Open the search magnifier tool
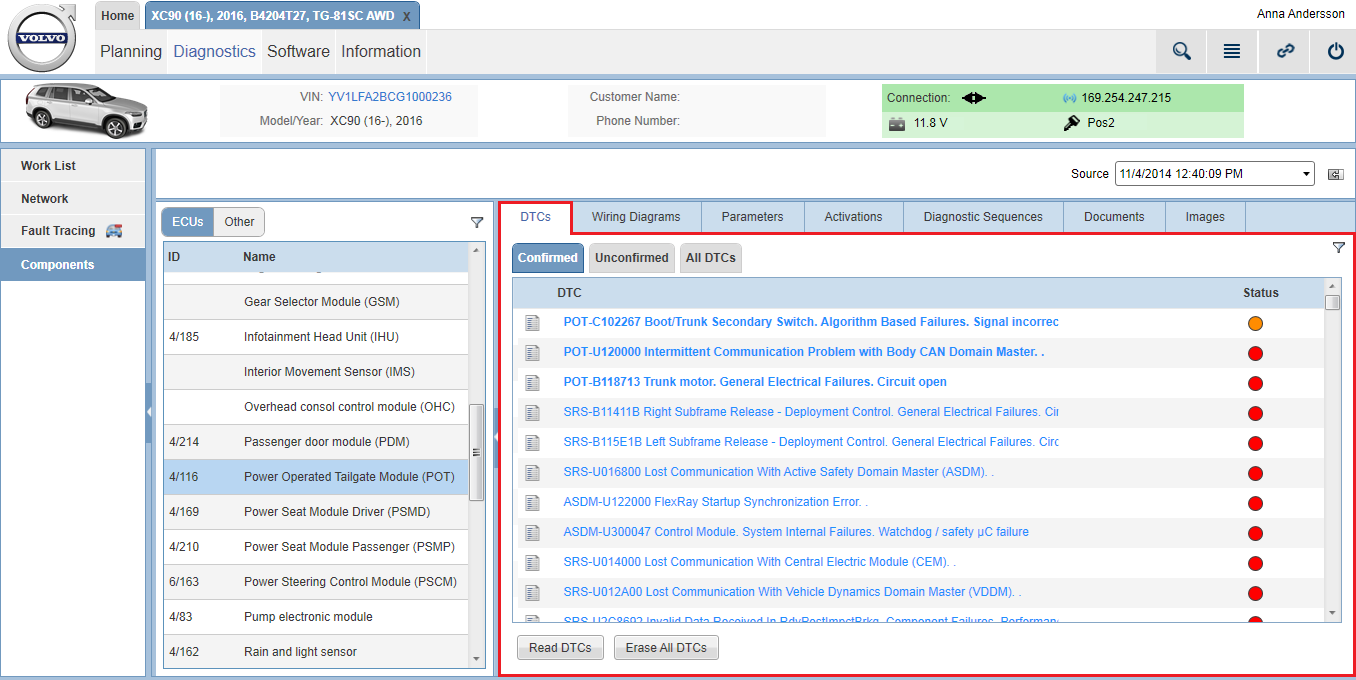 (1181, 51)
